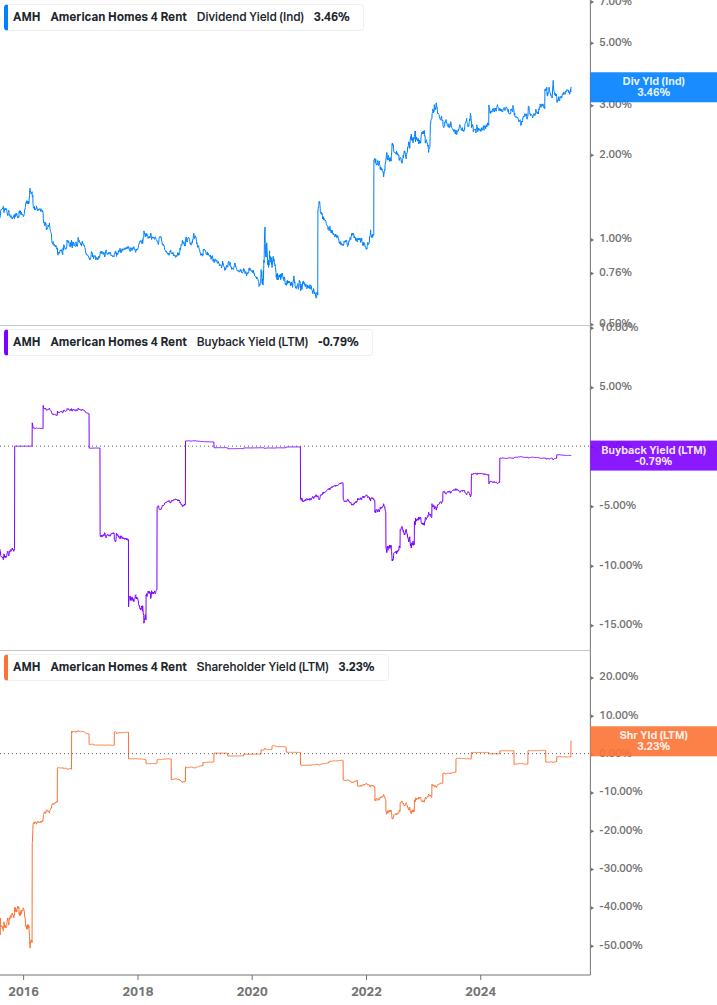Click the blue color bar beside Dividend Yield legend
717x1005 pixels.
[x=6, y=17]
